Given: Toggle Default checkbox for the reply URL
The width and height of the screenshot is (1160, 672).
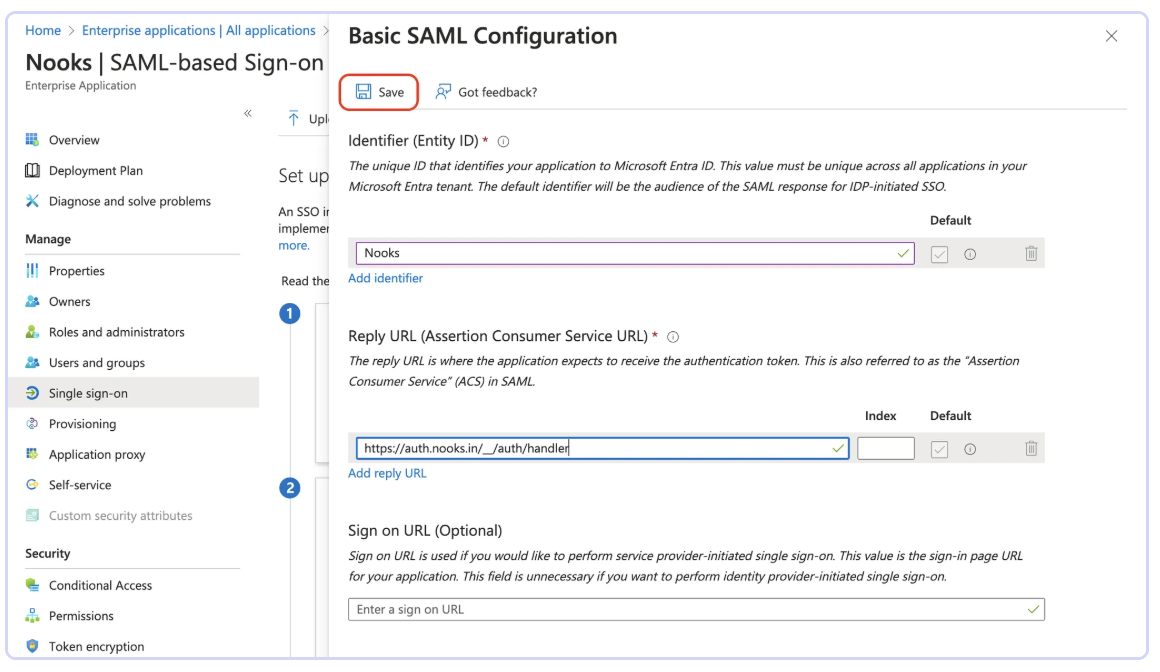Looking at the screenshot, I should (940, 449).
